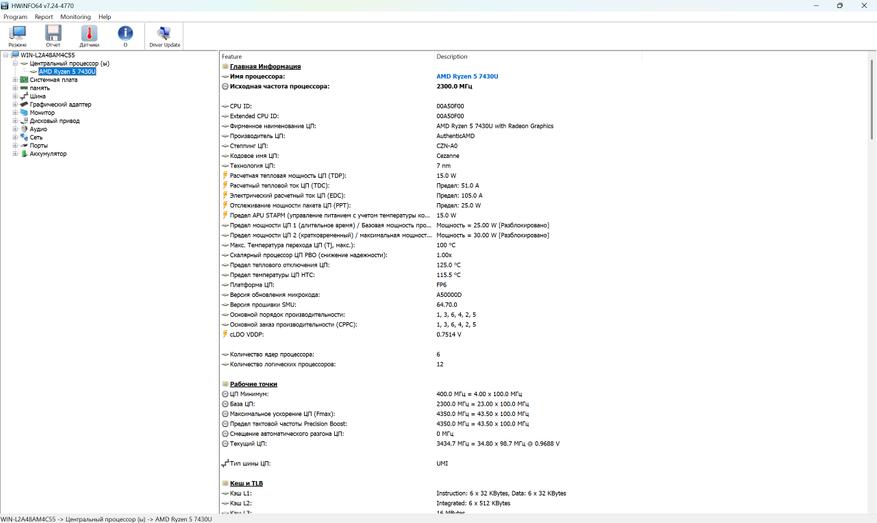Click the RAM stick icon beside память
The width and height of the screenshot is (877, 523).
24,88
